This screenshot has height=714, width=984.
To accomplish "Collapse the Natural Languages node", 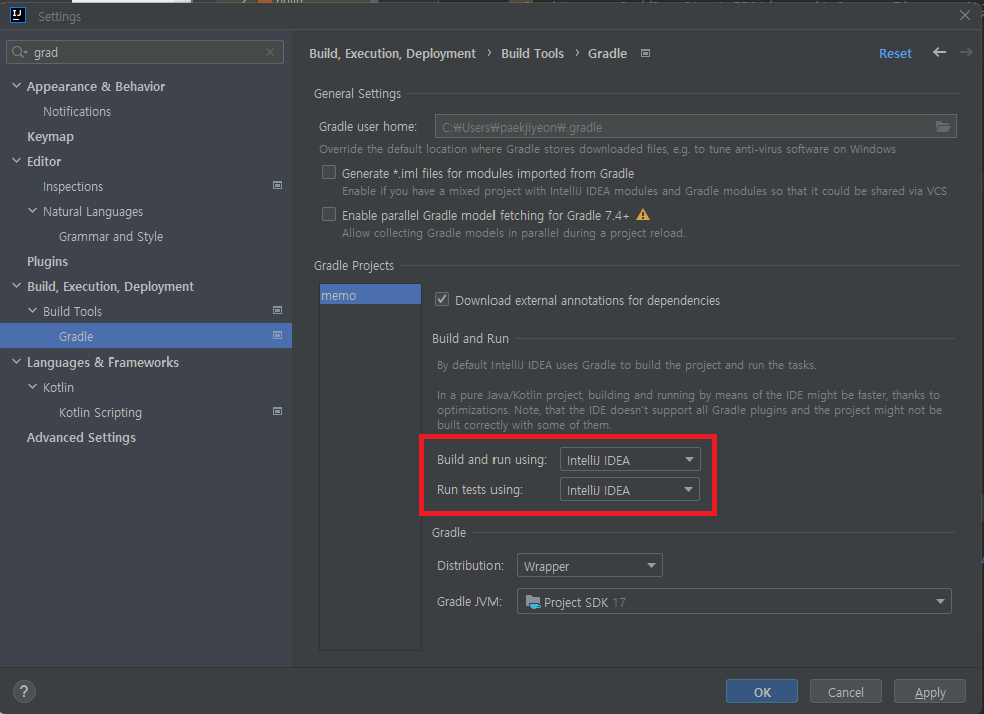I will tap(33, 211).
